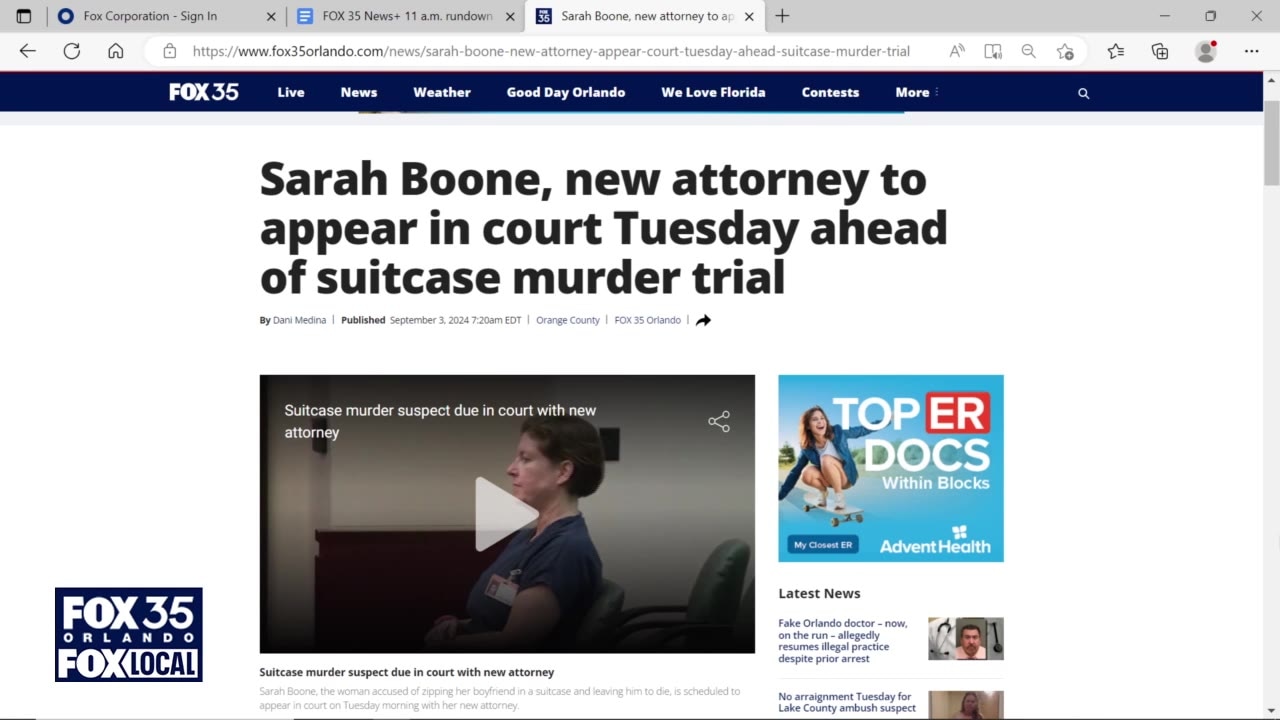Toggle Read aloud icon in address bar
The image size is (1280, 720).
[x=957, y=51]
